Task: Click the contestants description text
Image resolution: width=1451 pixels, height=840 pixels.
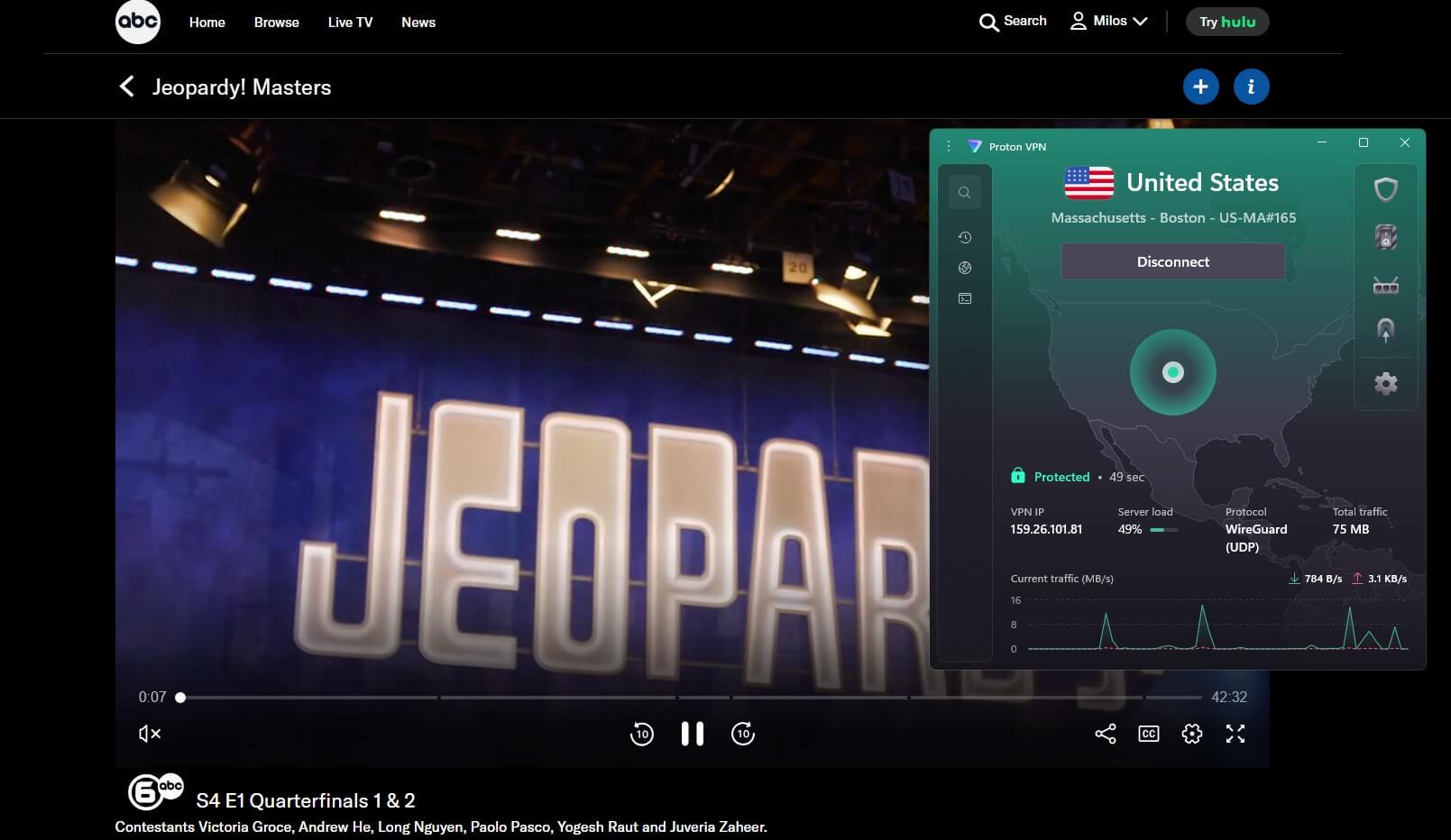Action: (x=441, y=826)
